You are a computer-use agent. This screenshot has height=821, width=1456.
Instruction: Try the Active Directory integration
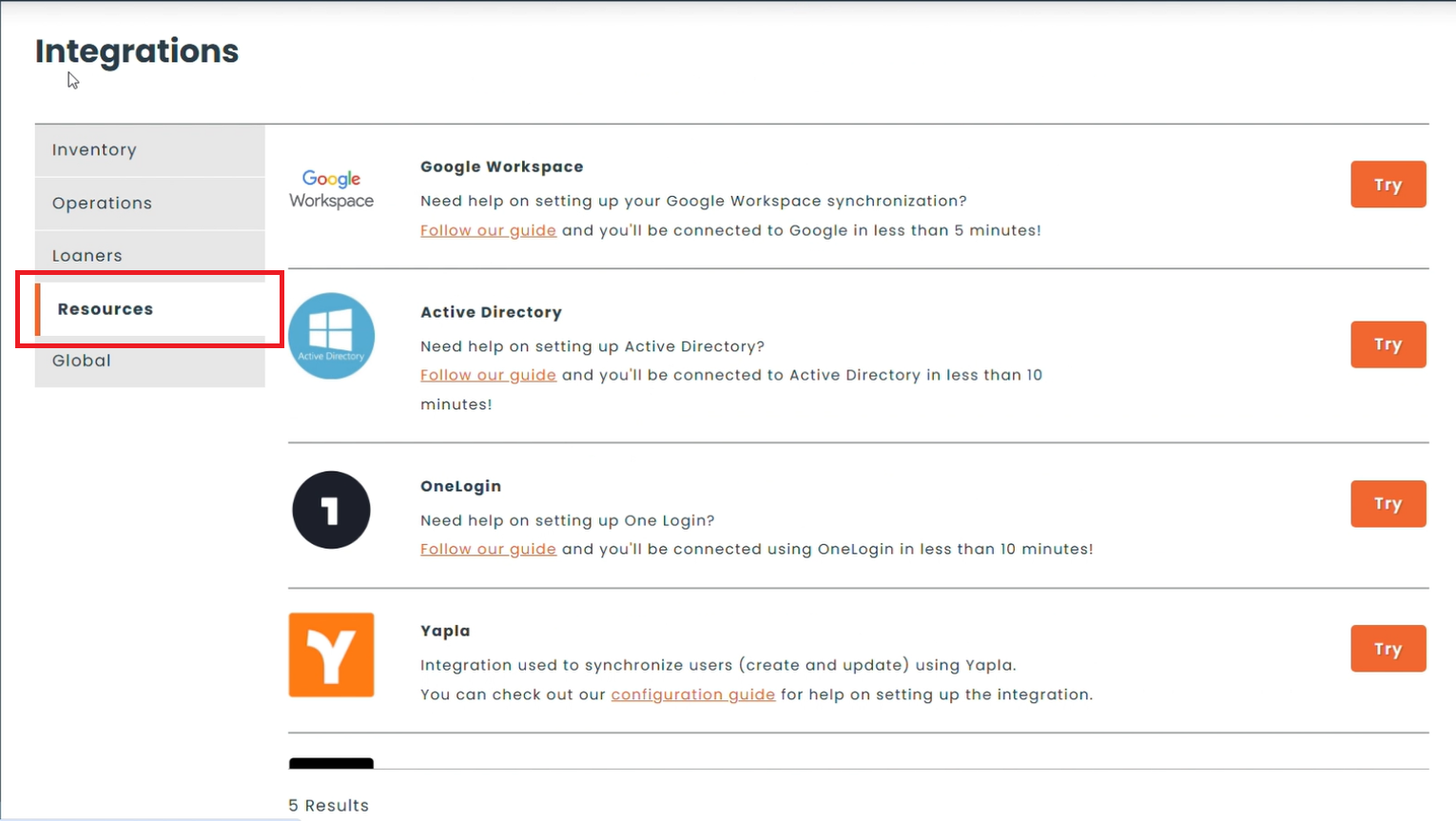[x=1388, y=344]
